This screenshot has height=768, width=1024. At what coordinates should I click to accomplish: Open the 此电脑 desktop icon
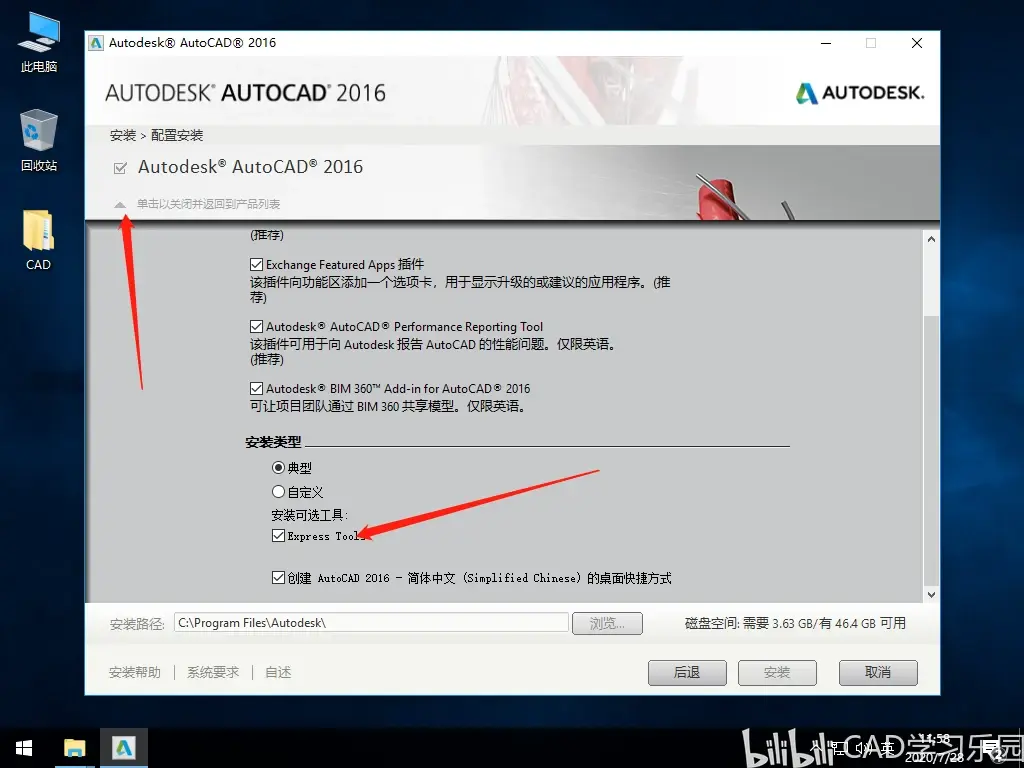[x=39, y=43]
